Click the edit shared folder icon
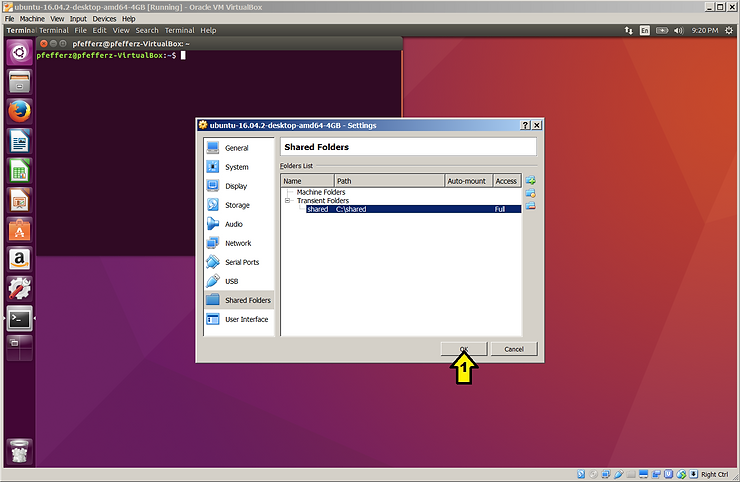This screenshot has width=740, height=482. (x=531, y=193)
